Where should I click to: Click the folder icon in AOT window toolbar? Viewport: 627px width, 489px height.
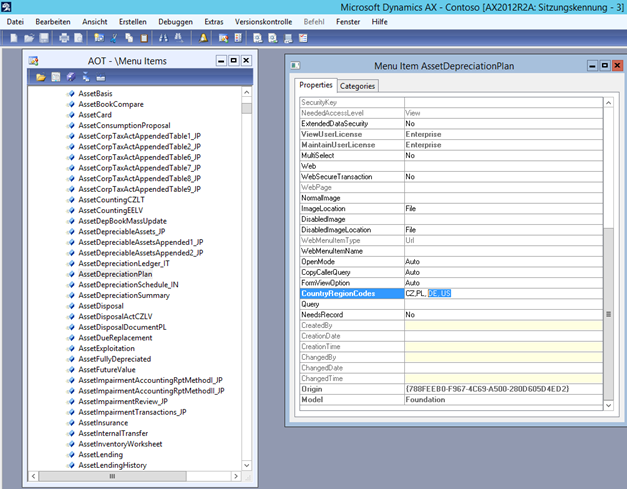41,76
